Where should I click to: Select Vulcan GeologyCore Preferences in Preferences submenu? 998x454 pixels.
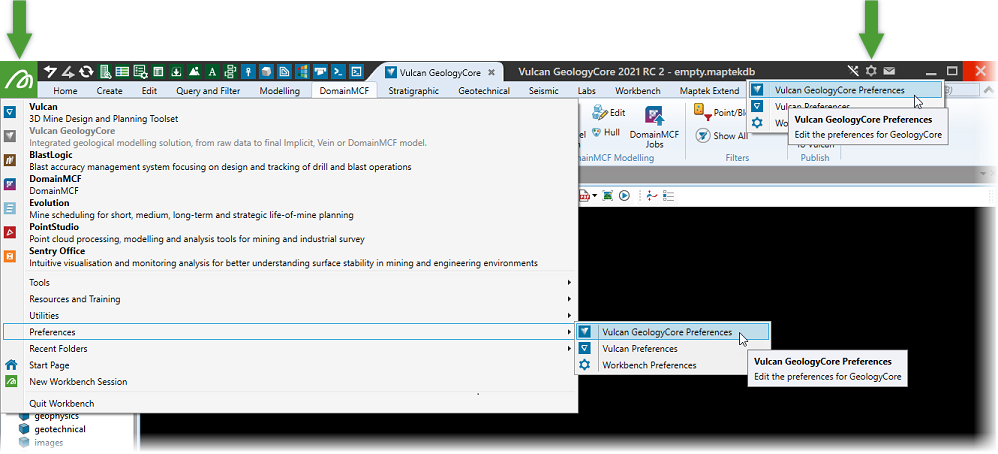(x=672, y=332)
